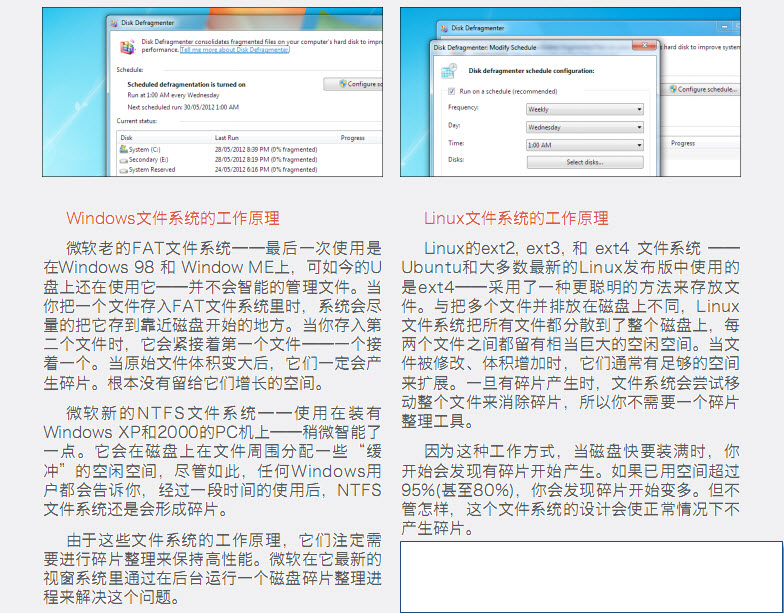The height and width of the screenshot is (613, 784).
Task: Click the Disk Defragmenter title icon in right screenshot
Action: point(444,28)
